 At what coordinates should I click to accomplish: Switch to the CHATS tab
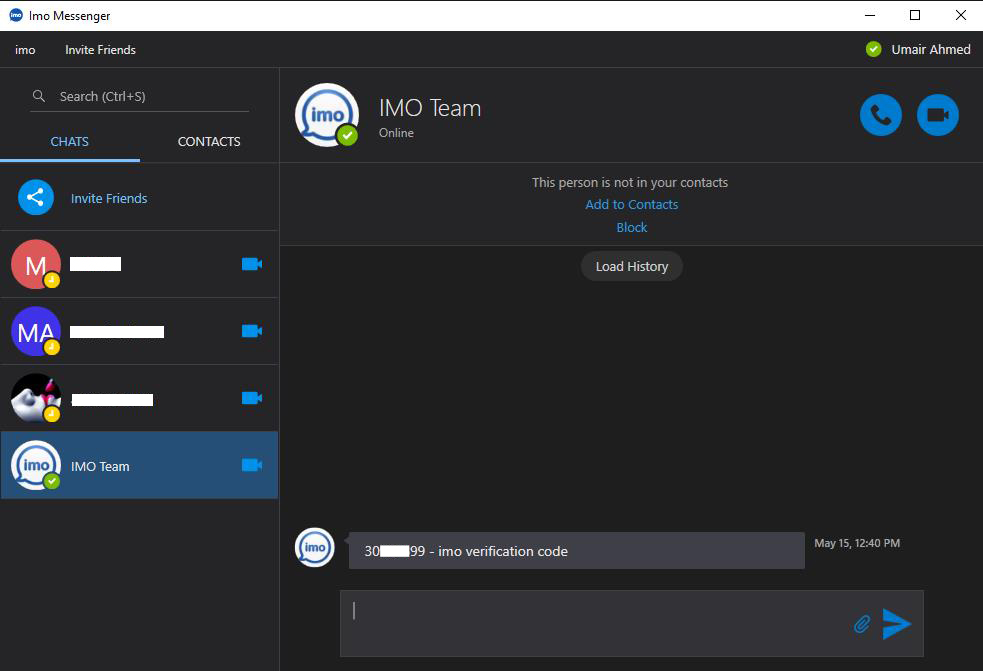click(70, 142)
